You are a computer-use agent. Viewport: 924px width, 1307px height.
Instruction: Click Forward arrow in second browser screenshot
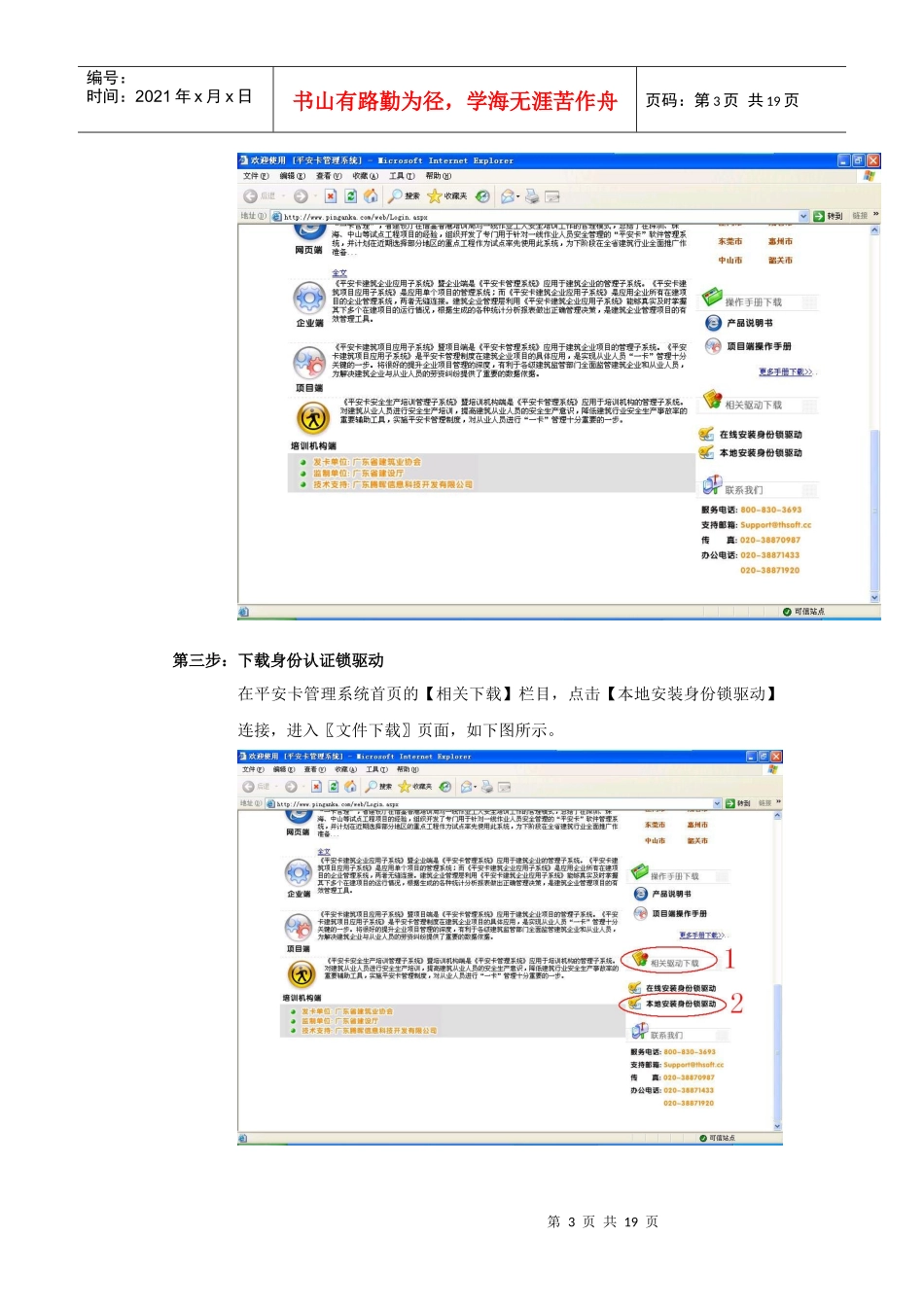click(x=290, y=787)
